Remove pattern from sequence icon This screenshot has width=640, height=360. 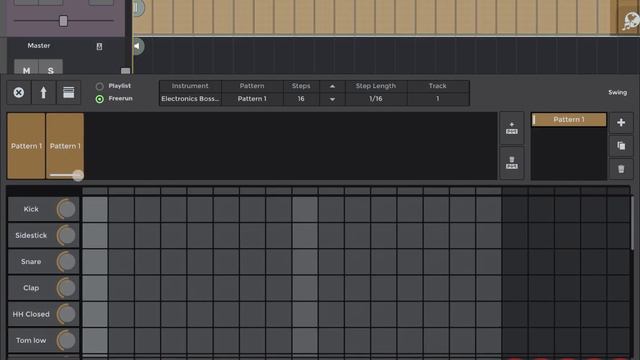click(x=512, y=163)
